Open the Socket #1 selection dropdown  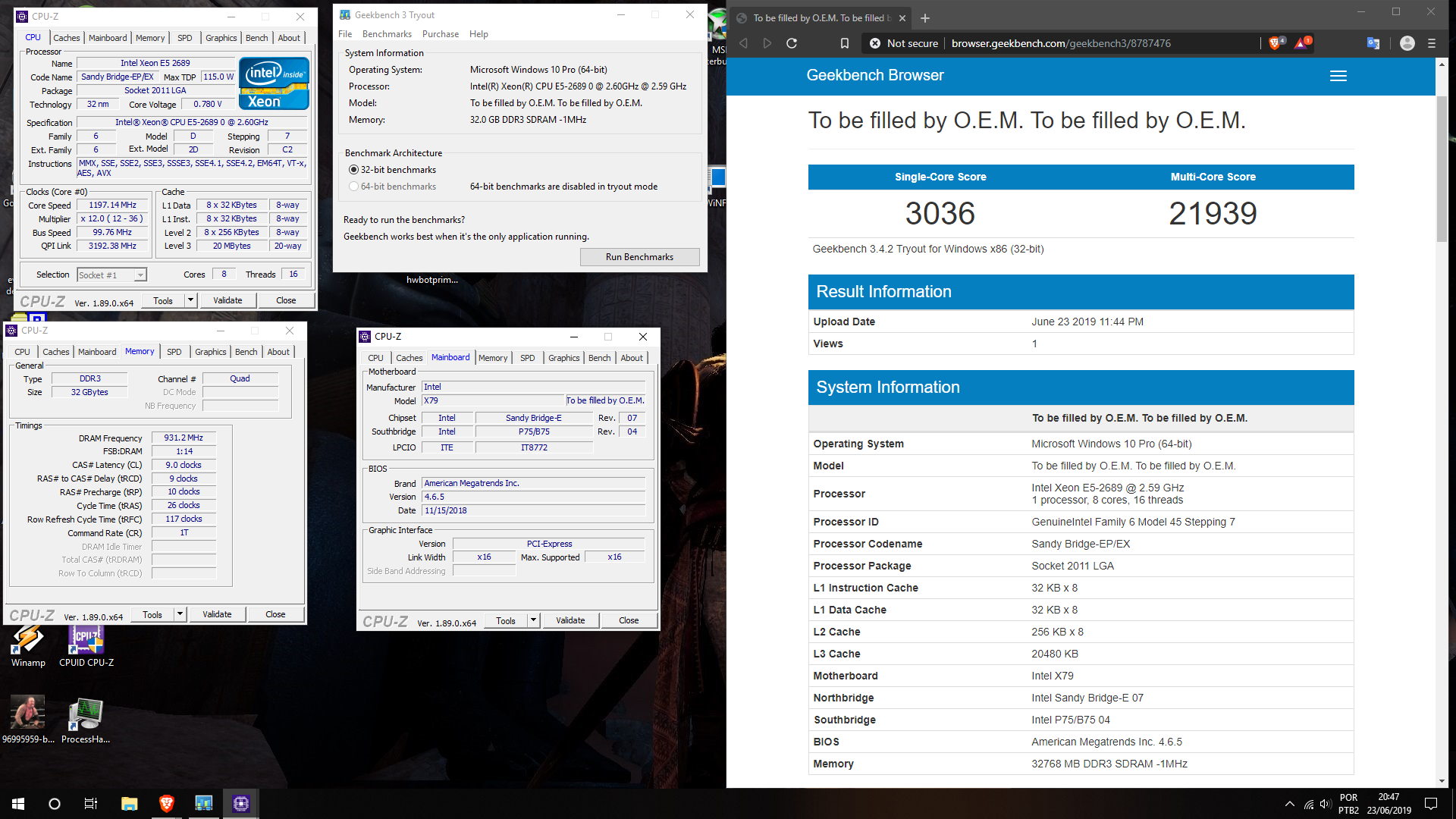pos(111,275)
